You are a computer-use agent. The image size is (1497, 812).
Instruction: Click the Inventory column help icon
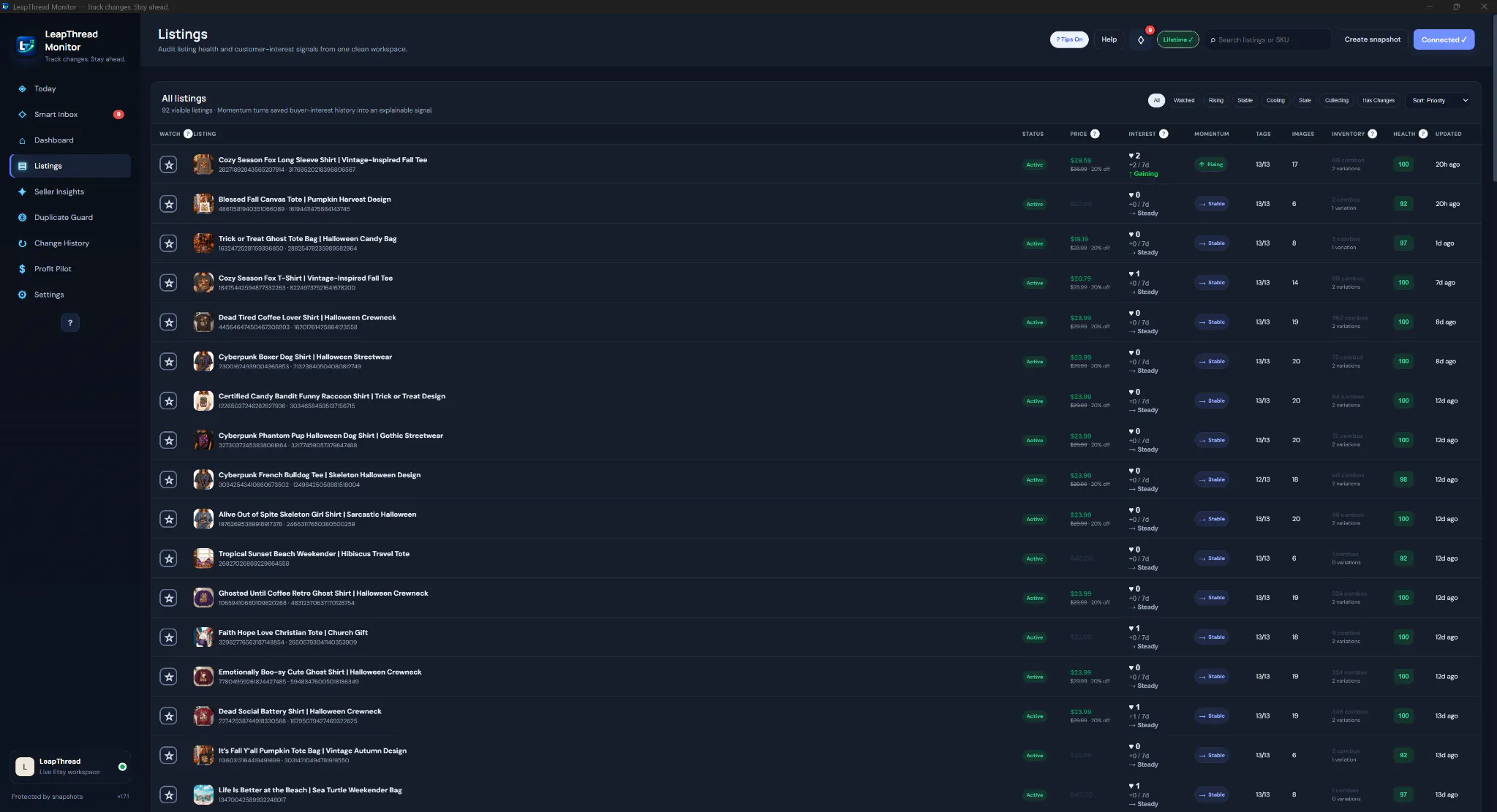tap(1372, 134)
